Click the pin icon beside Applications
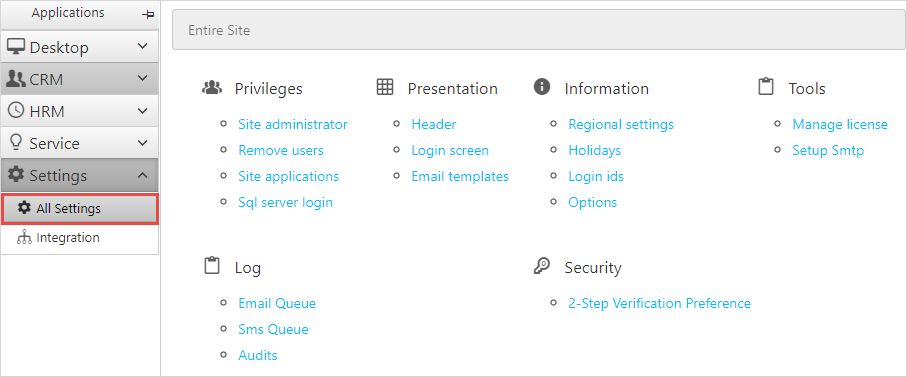This screenshot has width=907, height=377. pyautogui.click(x=148, y=14)
